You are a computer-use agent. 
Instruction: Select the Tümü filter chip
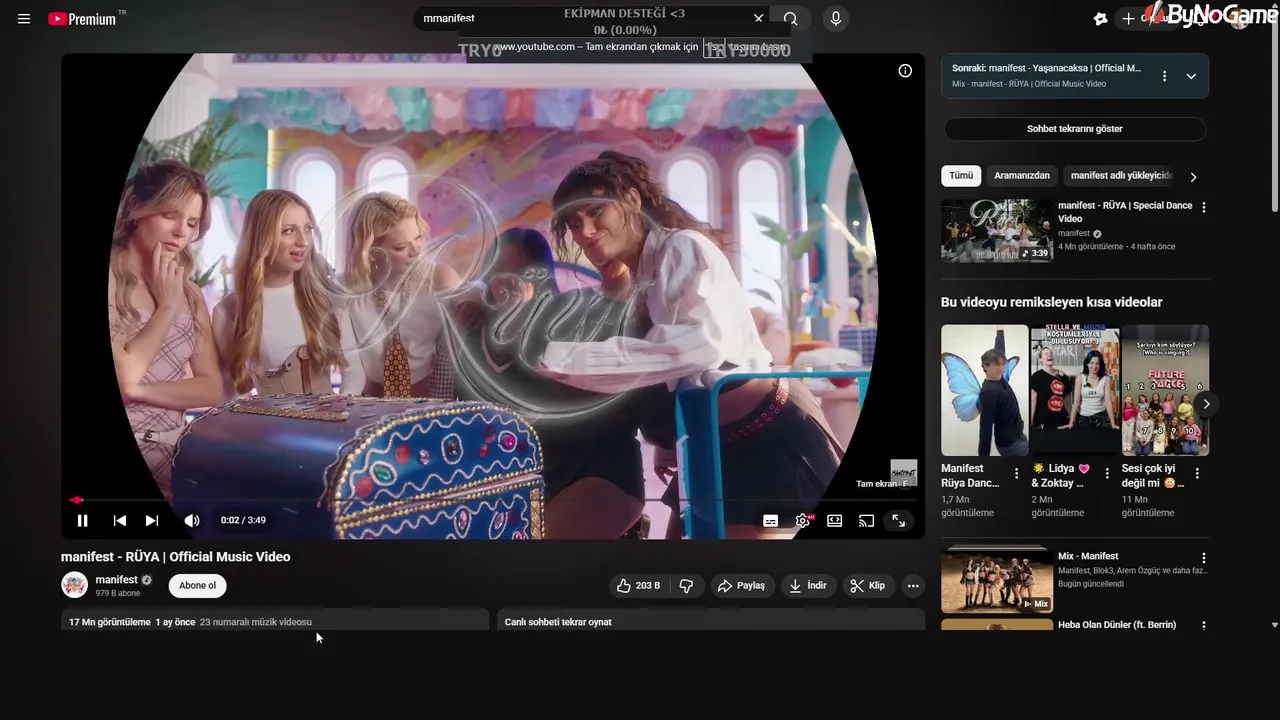[x=961, y=175]
